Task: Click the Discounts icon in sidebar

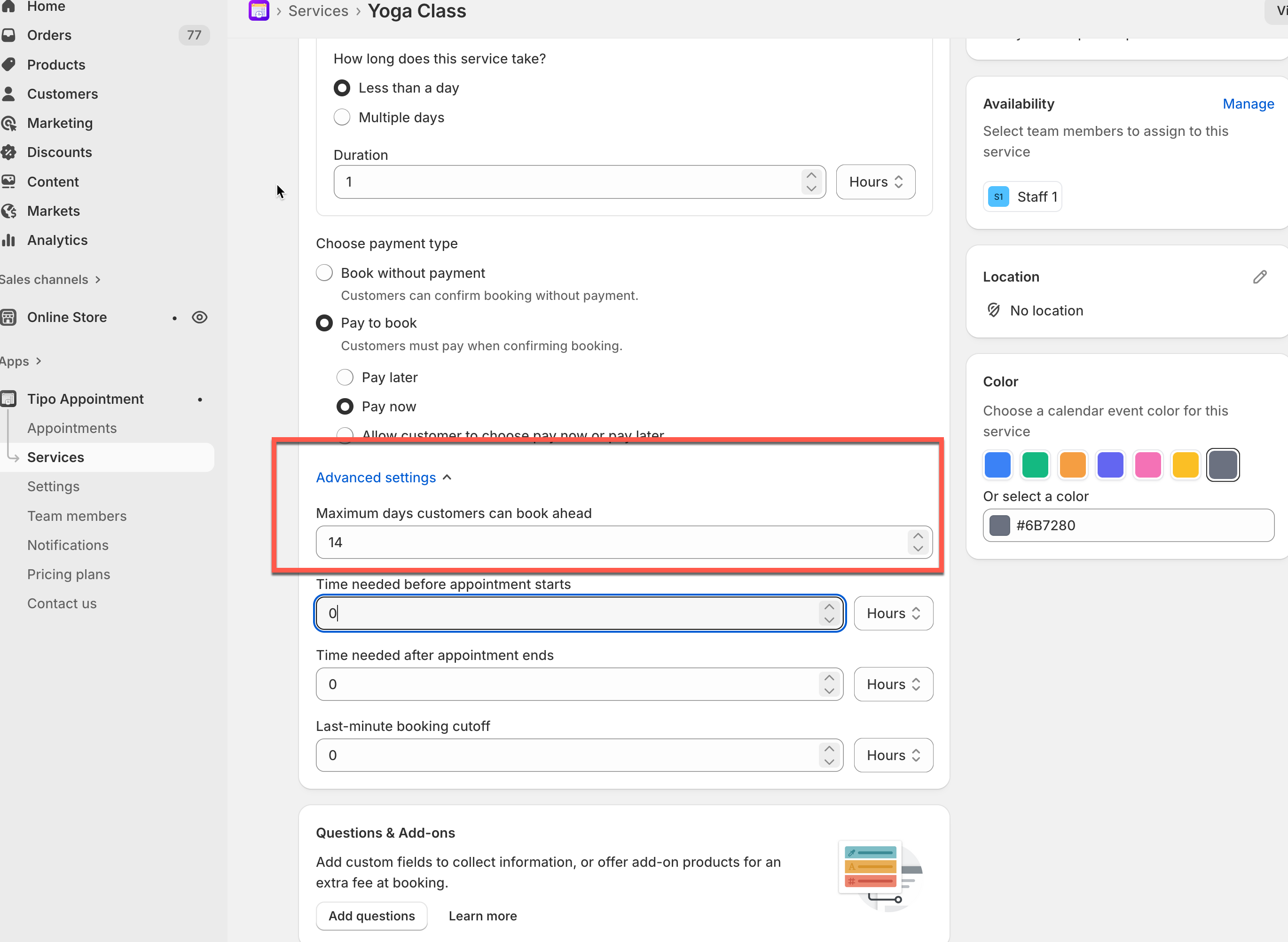Action: [9, 152]
